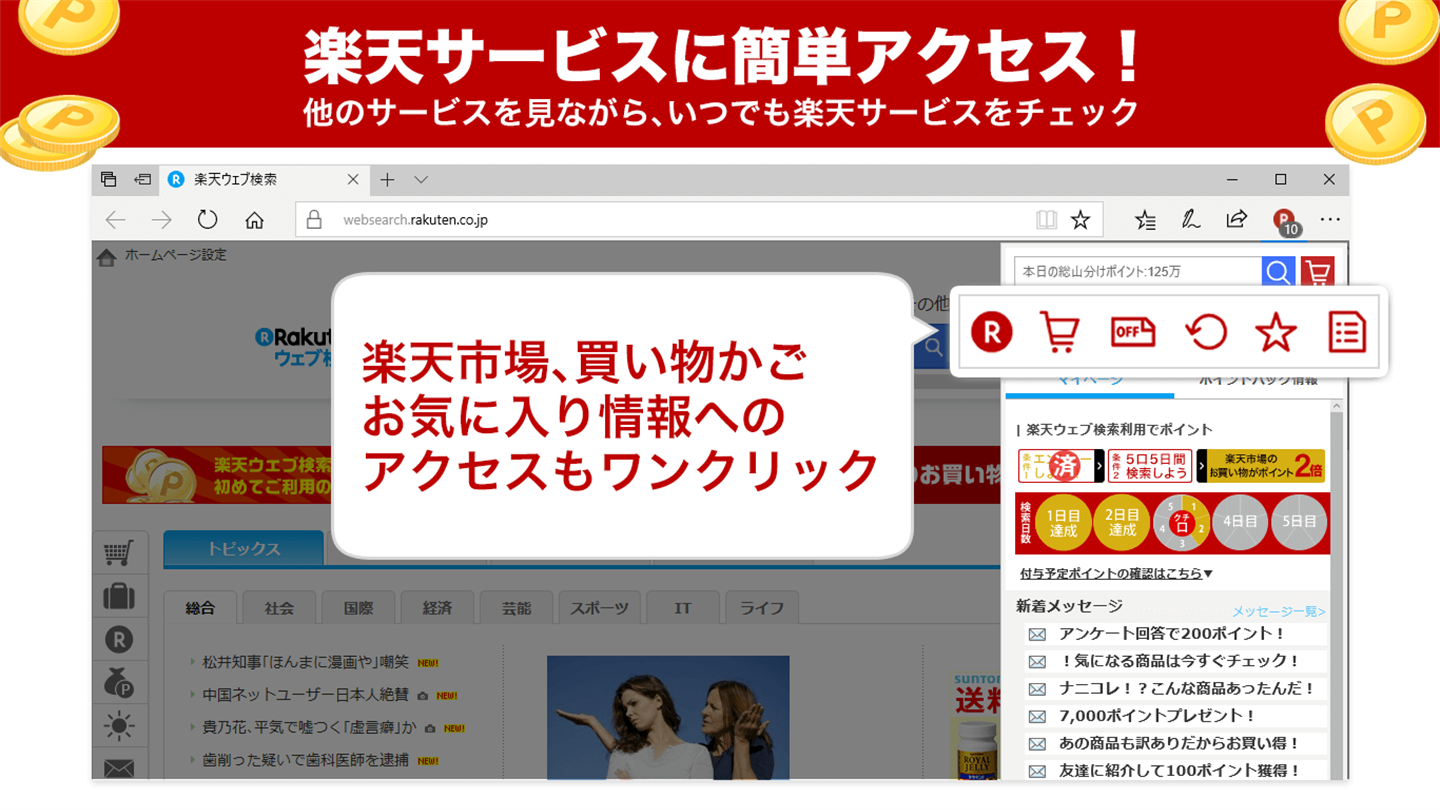Select the 総合 news tab

click(200, 608)
